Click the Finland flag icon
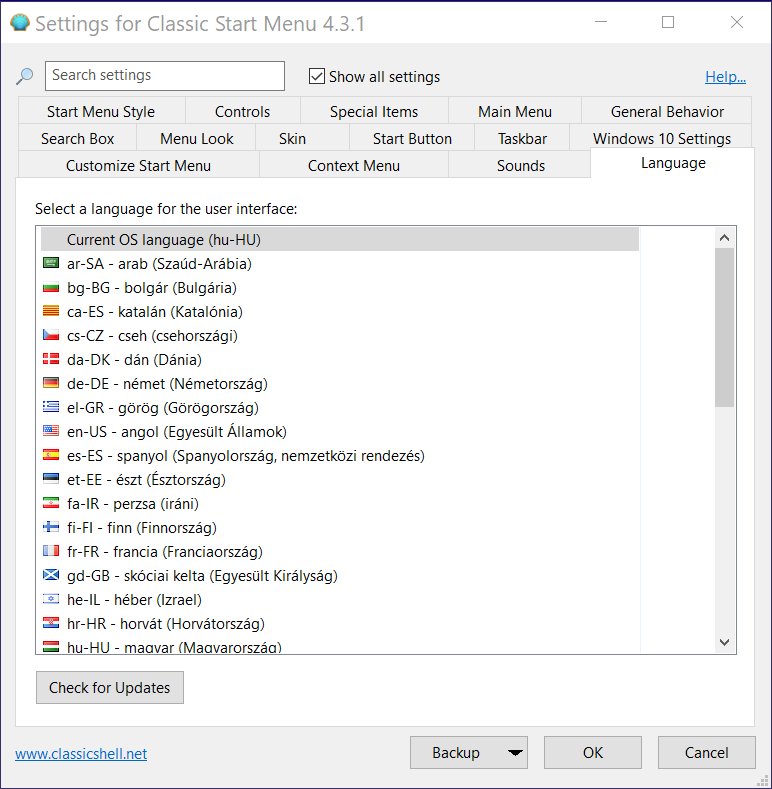The image size is (772, 789). pyautogui.click(x=51, y=527)
